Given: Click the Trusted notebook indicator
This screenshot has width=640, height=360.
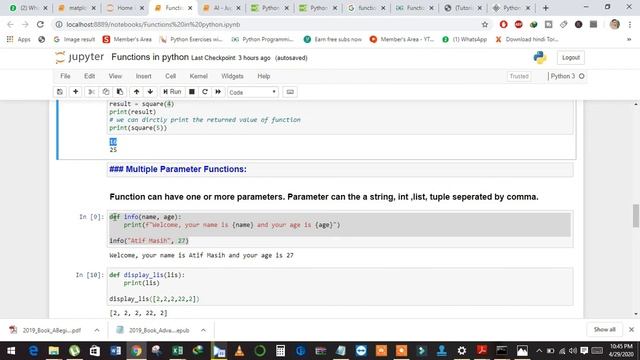Looking at the screenshot, I should click(519, 76).
